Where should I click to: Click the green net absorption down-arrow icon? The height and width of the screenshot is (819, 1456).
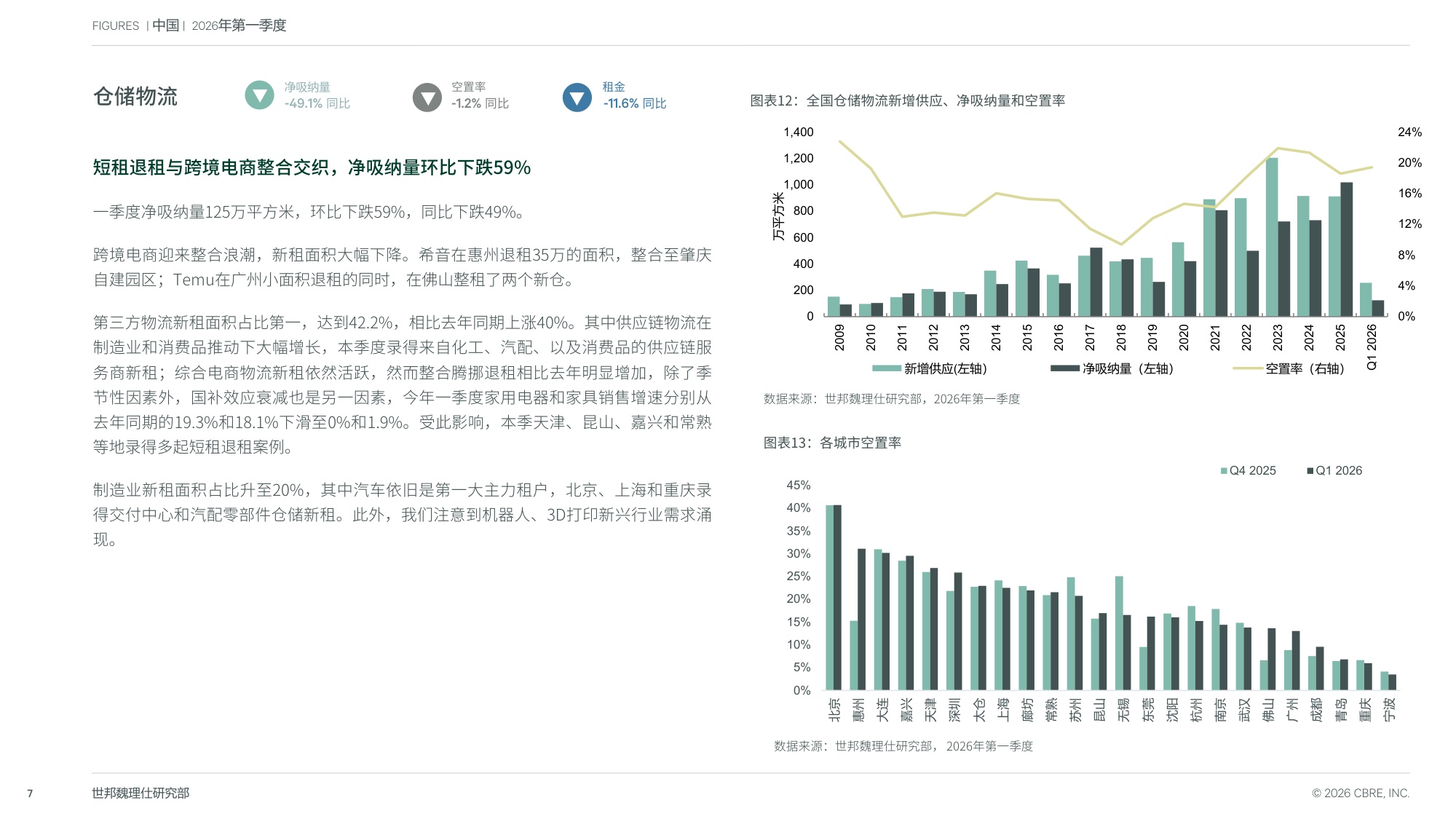coord(259,95)
